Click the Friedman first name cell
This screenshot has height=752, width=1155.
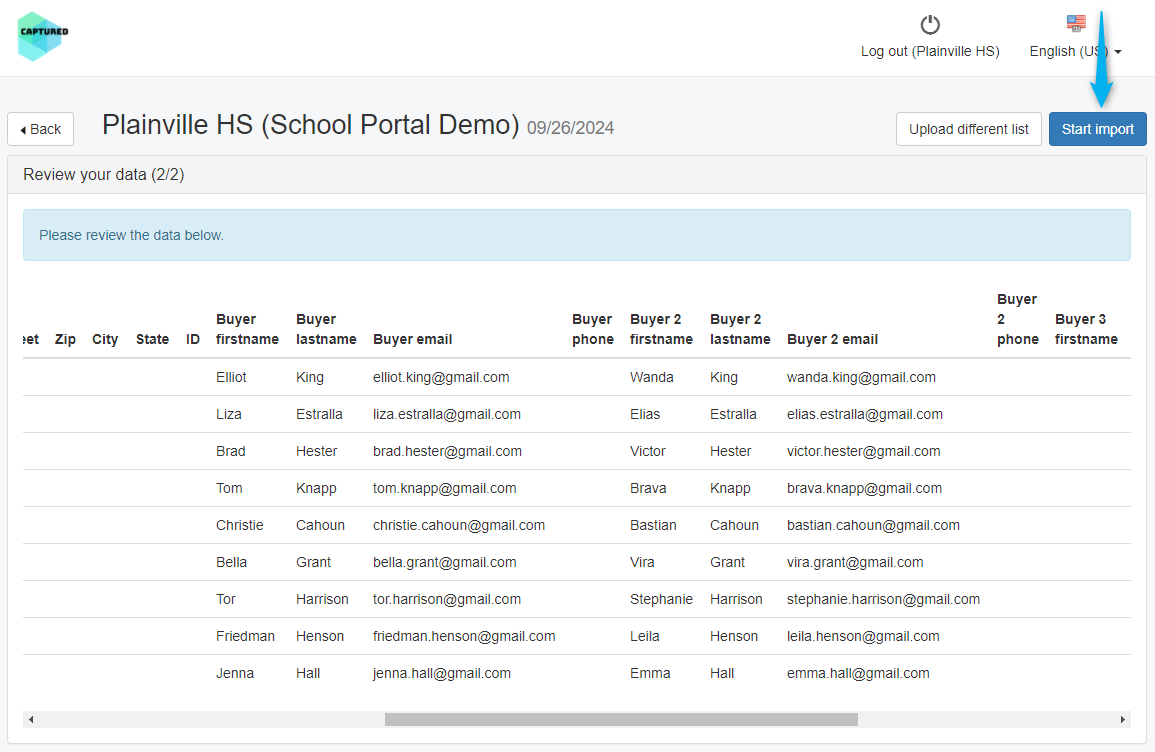(x=245, y=636)
